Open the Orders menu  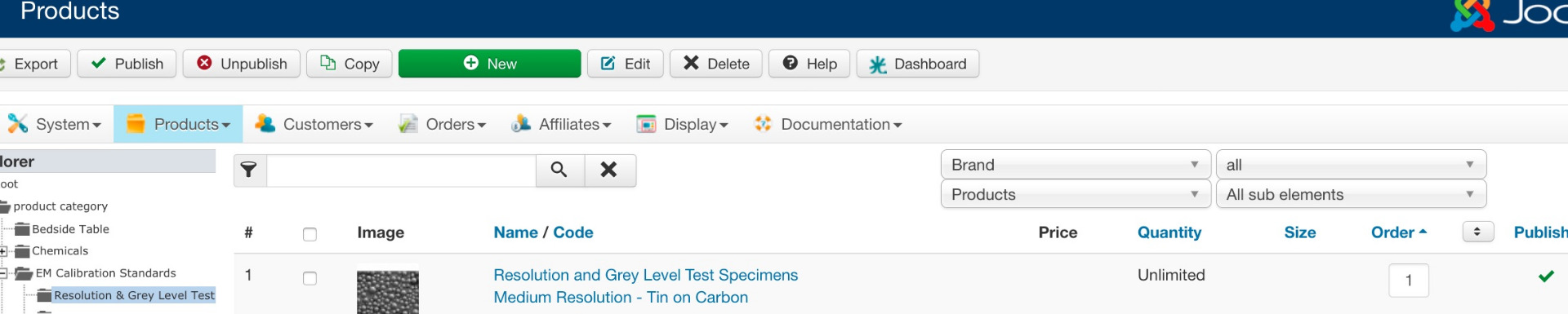[442, 124]
